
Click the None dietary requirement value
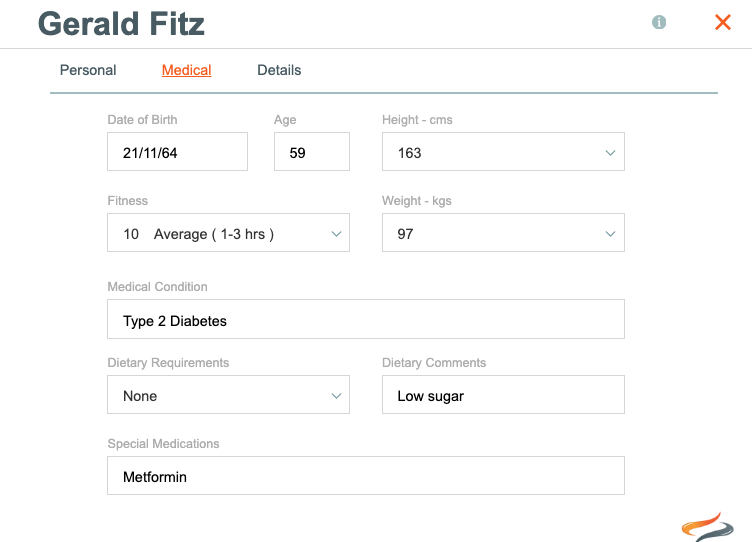click(x=140, y=396)
